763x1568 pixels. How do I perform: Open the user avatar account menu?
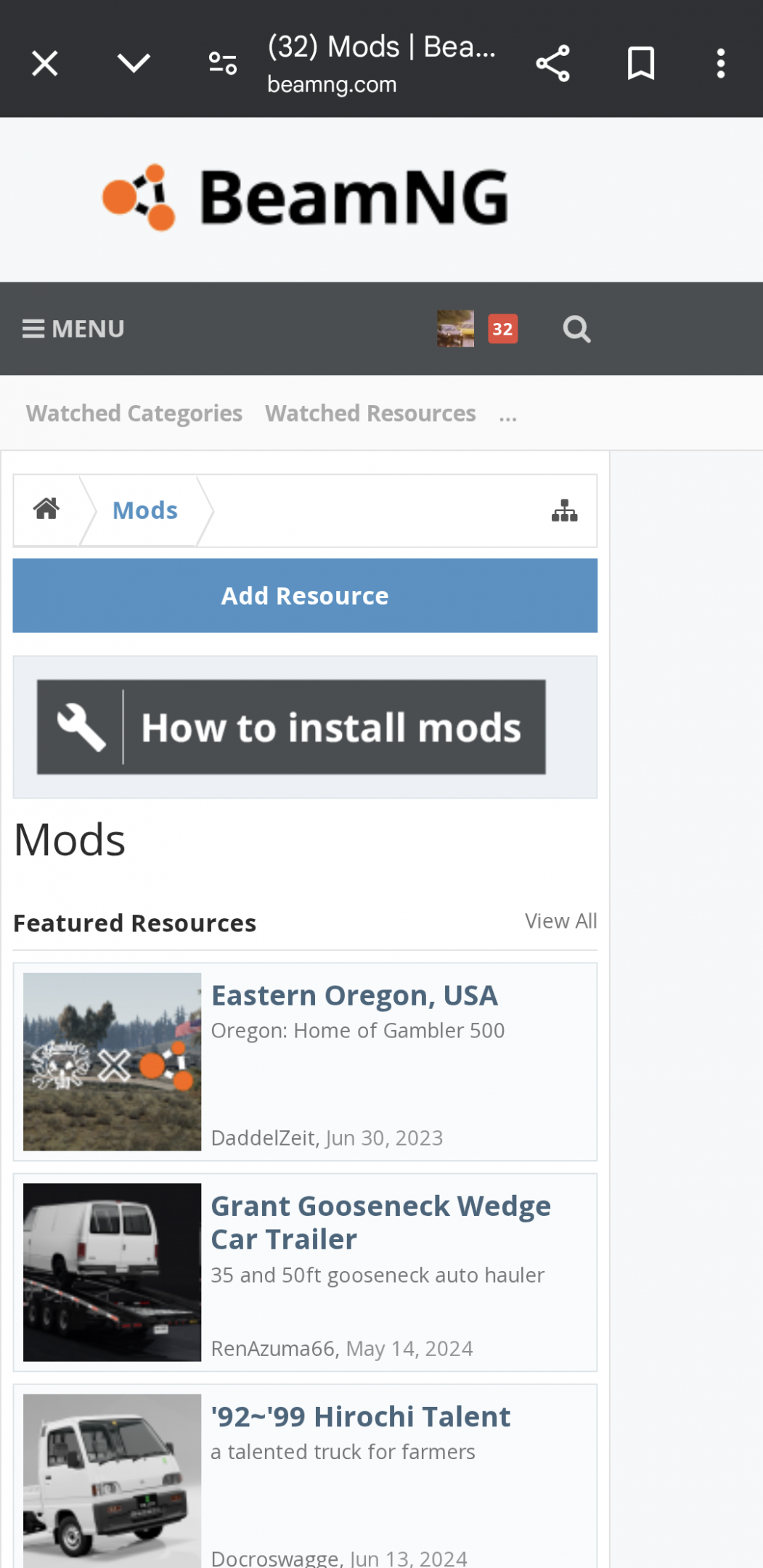(x=455, y=329)
